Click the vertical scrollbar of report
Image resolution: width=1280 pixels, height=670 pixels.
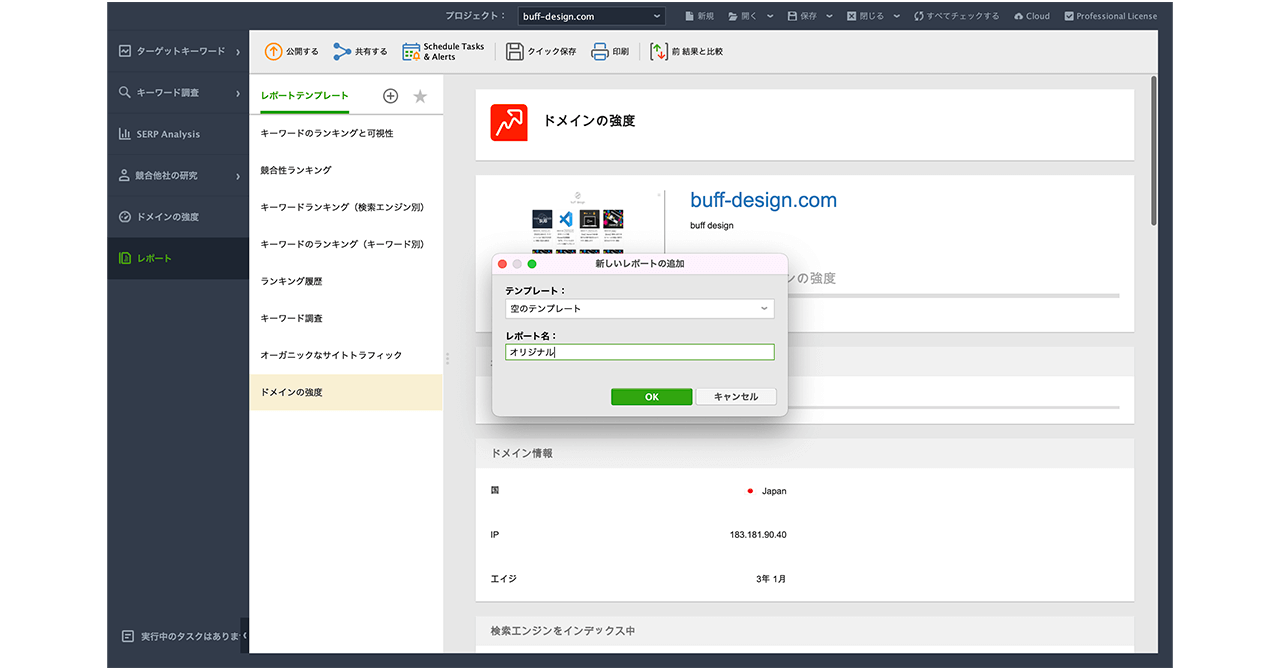(1153, 150)
